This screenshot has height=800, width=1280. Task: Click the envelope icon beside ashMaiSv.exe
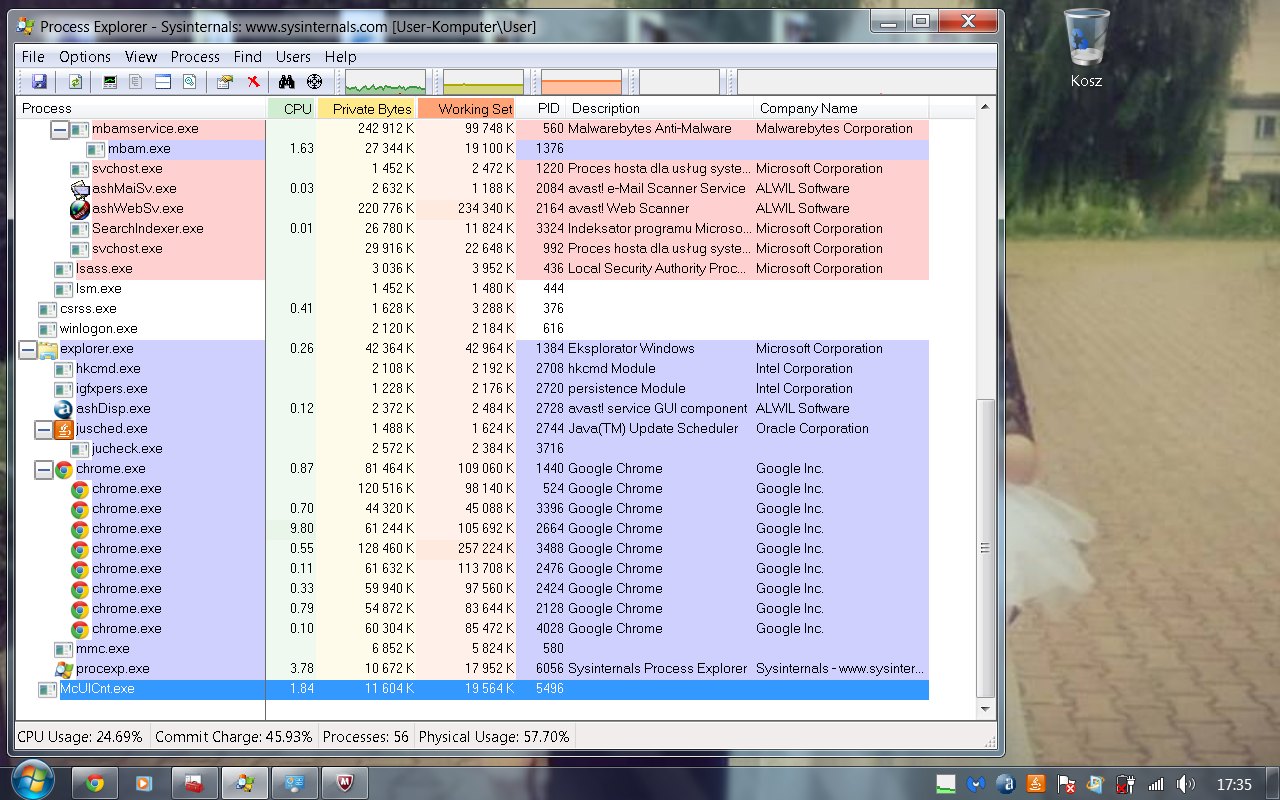[x=80, y=189]
